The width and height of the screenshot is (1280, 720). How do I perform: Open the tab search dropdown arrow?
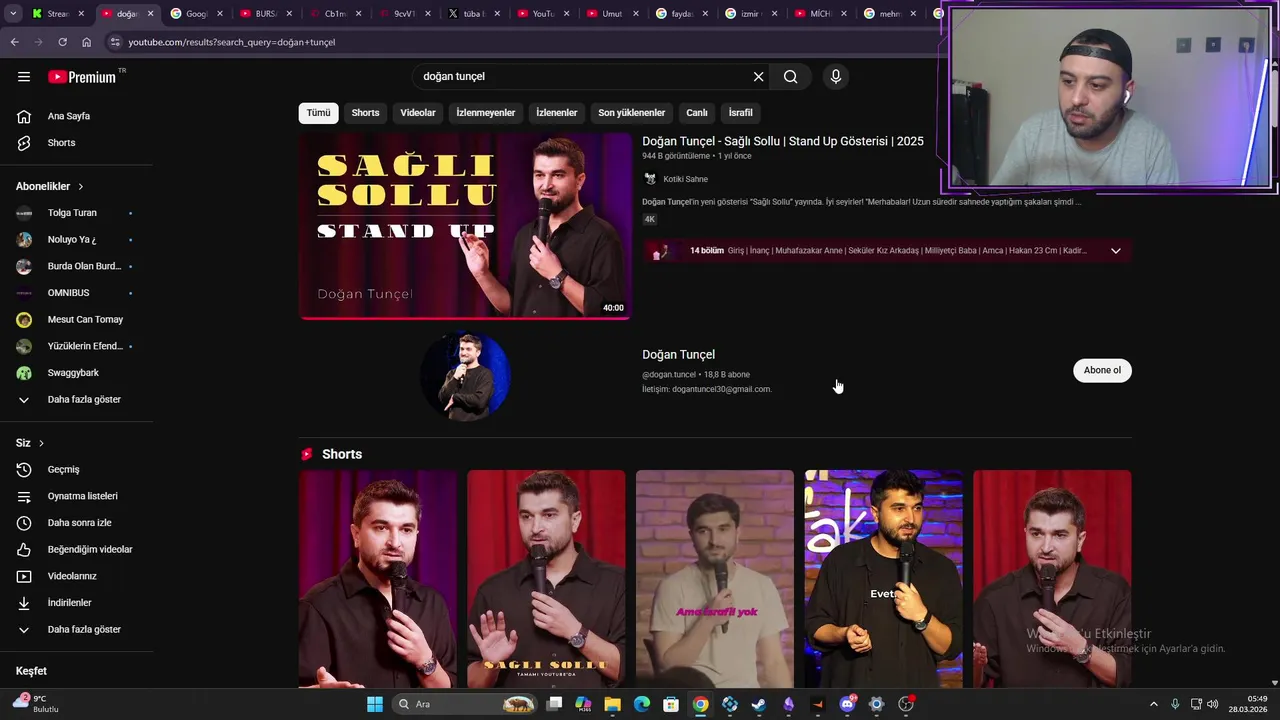[13, 14]
